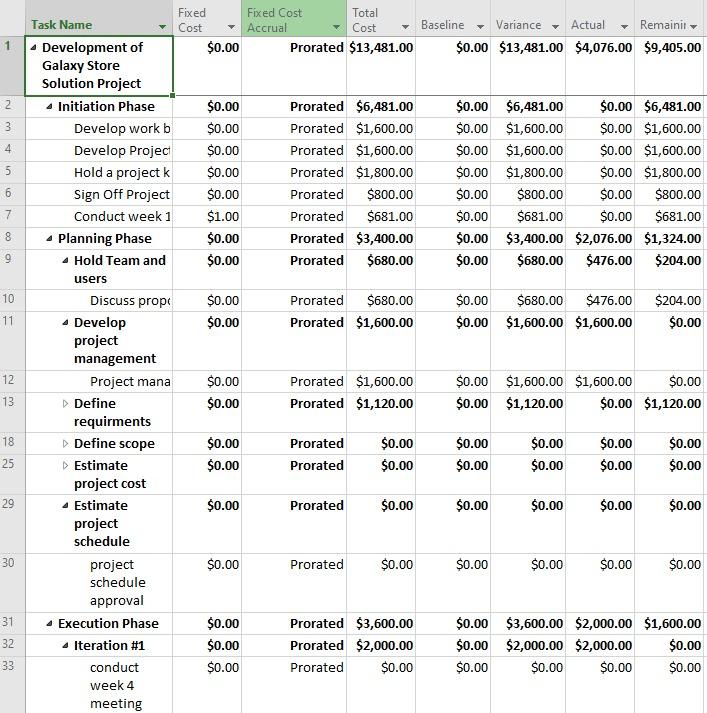
Task: Select the Fixed Cost Accrual column header
Action: (x=294, y=18)
